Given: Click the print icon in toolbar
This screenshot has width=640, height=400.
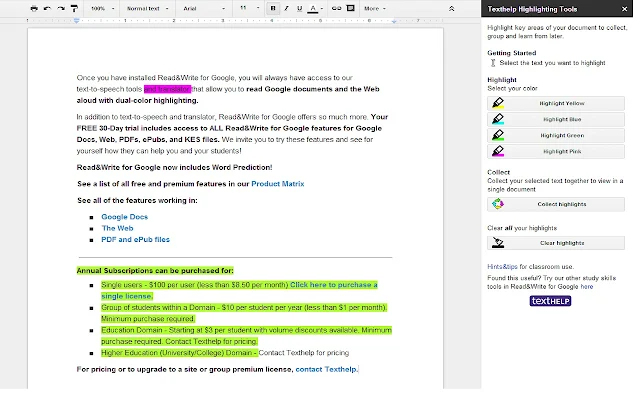Looking at the screenshot, I should pyautogui.click(x=34, y=9).
